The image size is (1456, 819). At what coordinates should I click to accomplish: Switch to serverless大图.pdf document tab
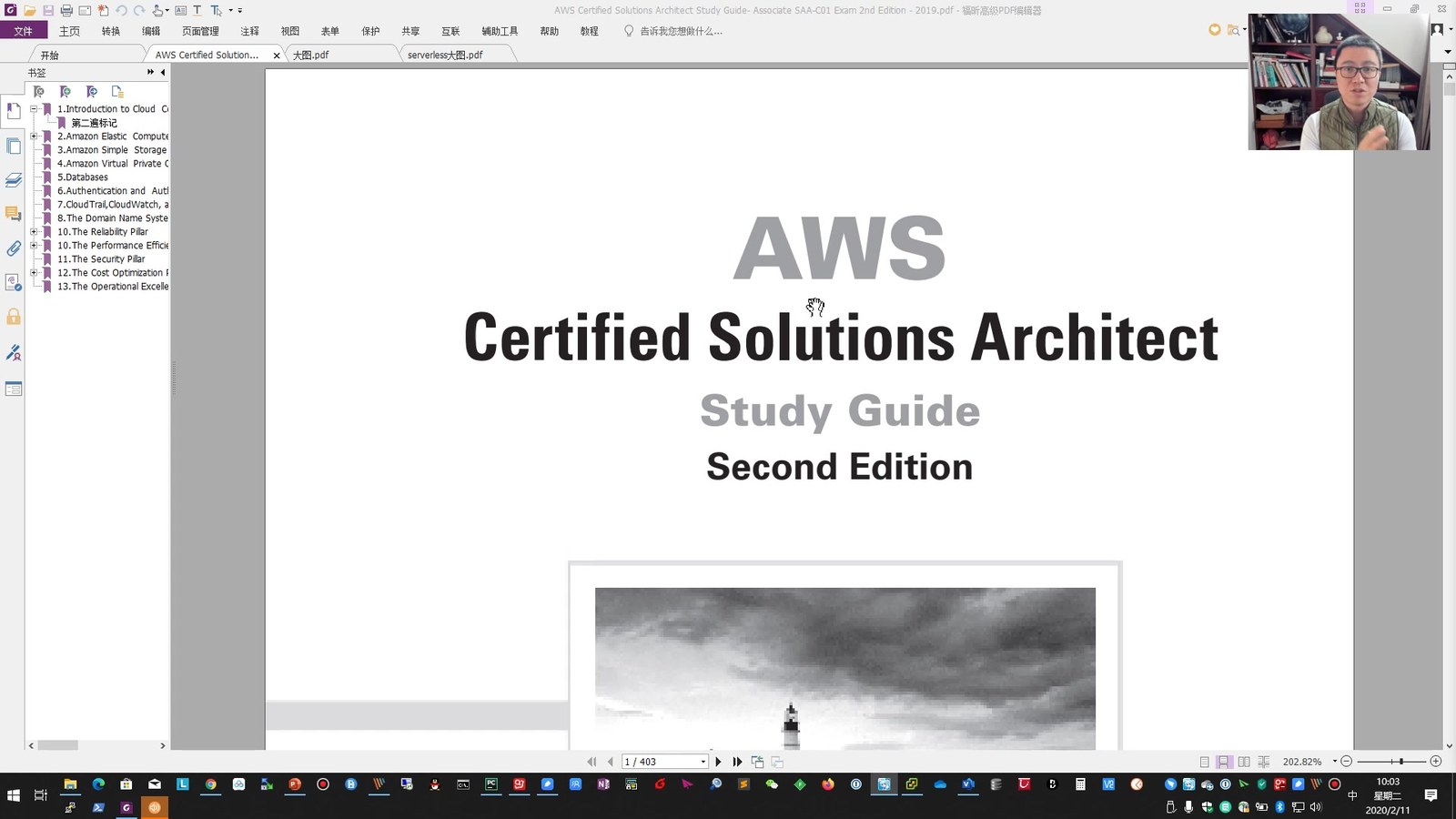click(445, 55)
